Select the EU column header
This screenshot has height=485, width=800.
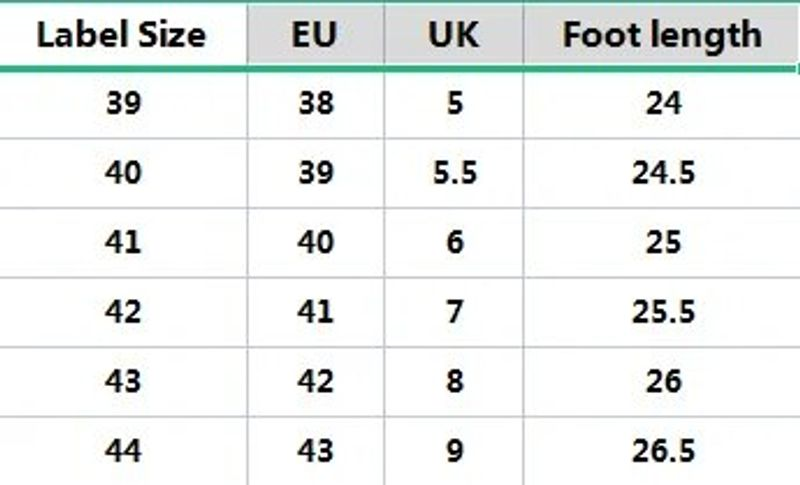315,35
